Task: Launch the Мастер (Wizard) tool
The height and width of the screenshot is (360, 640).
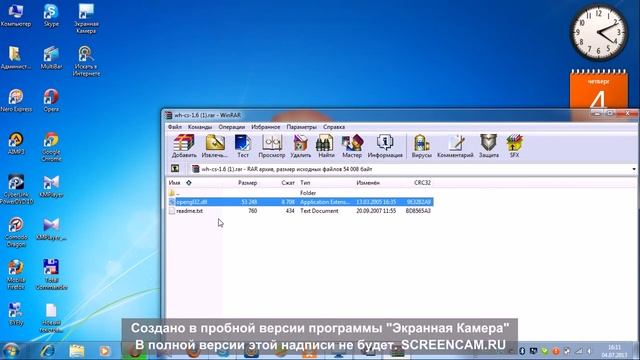Action: [x=352, y=146]
